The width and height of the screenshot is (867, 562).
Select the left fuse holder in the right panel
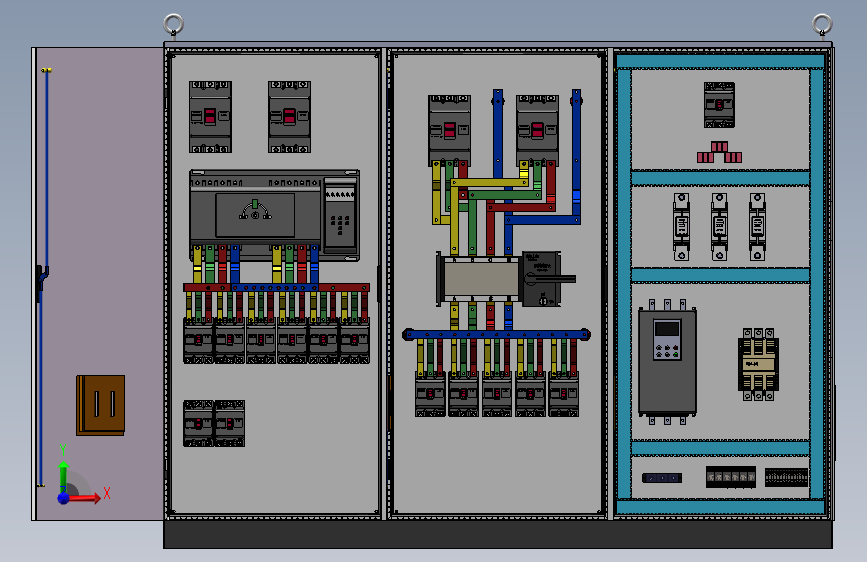(681, 226)
